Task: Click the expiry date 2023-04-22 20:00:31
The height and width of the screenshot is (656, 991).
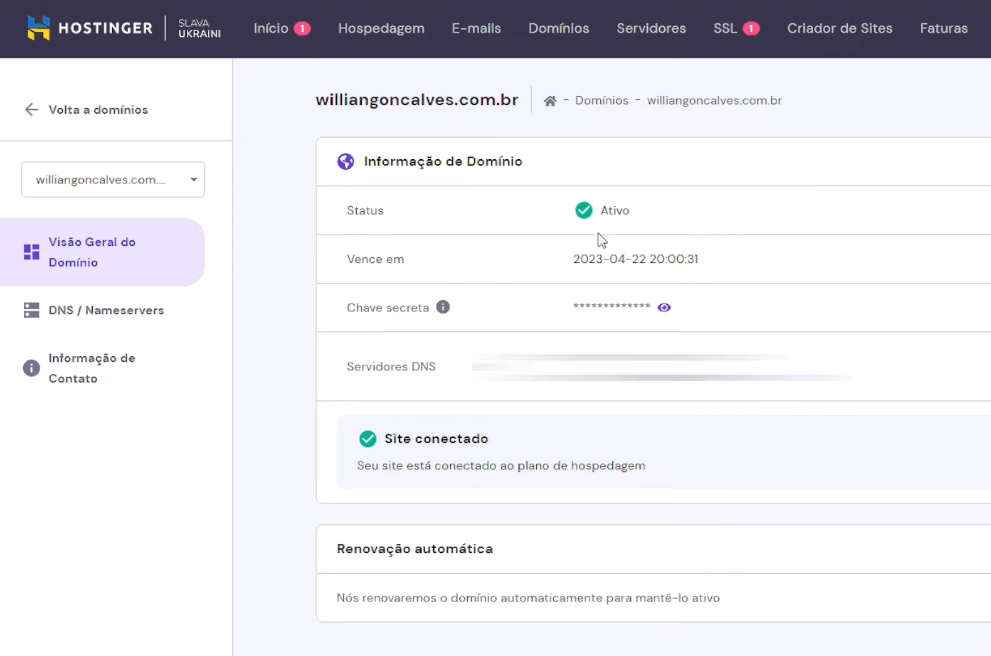Action: tap(635, 259)
